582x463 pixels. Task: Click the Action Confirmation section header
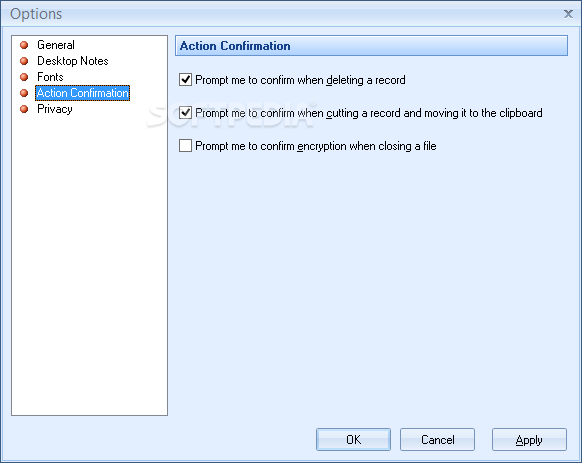pyautogui.click(x=371, y=46)
